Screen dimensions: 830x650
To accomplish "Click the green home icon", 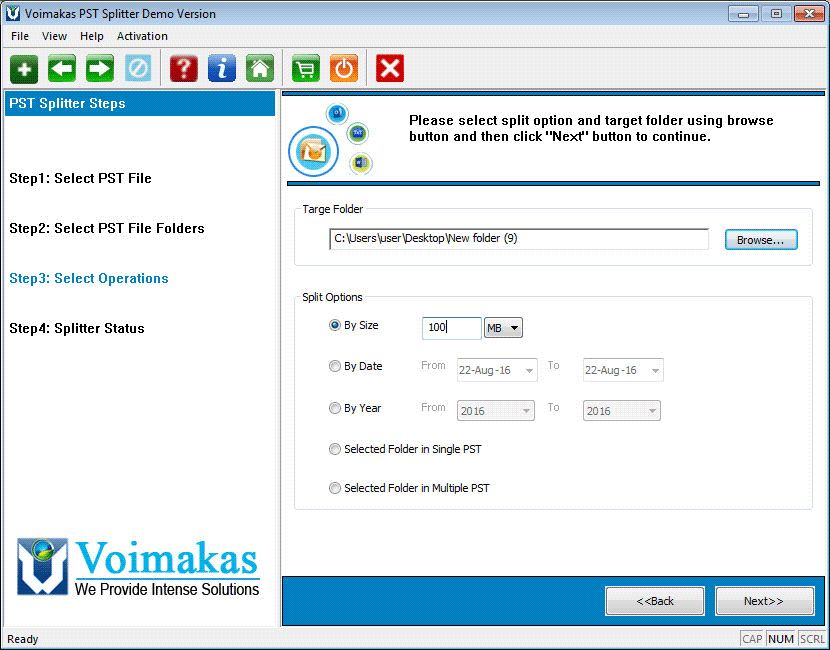I will pos(260,69).
